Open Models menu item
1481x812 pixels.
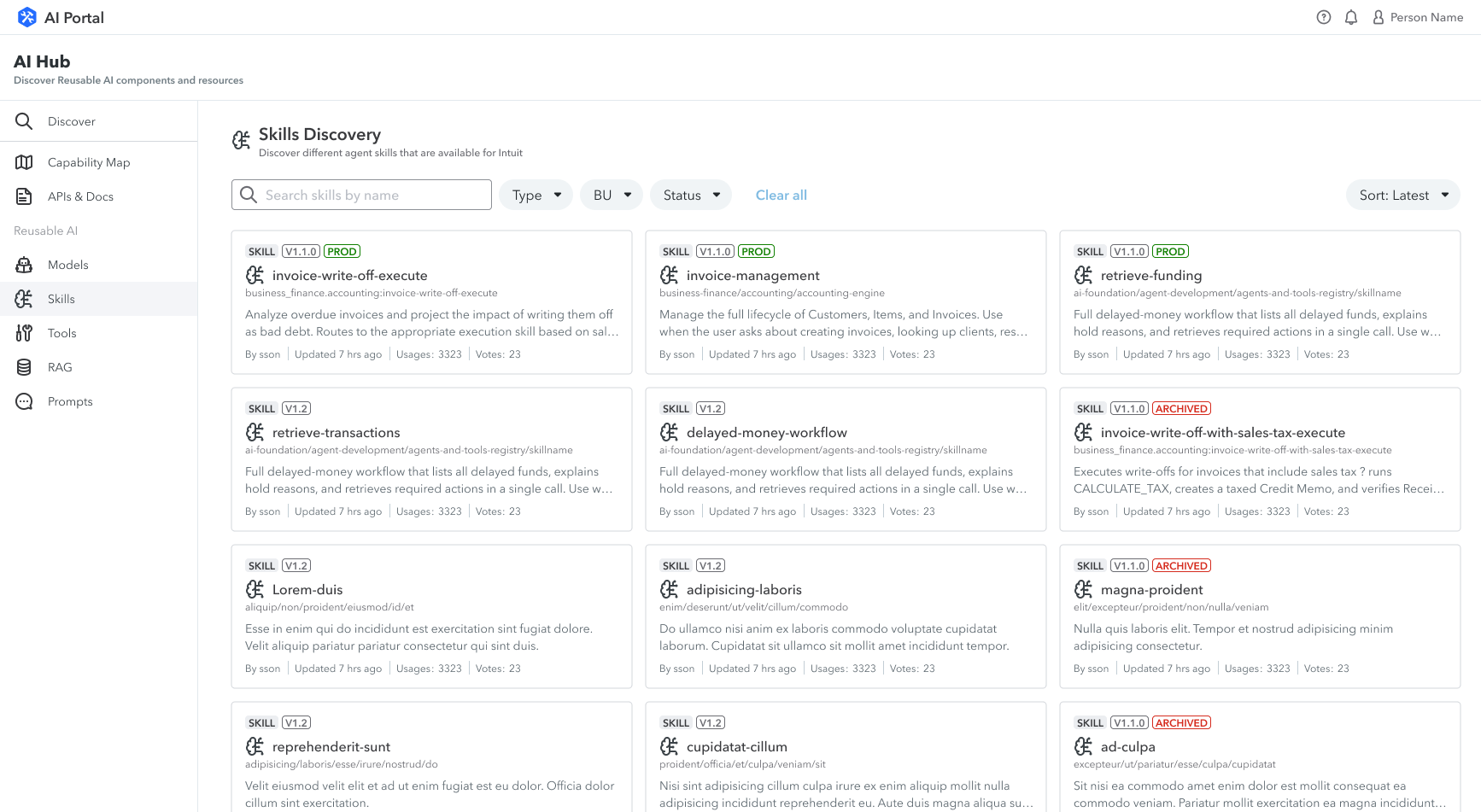[x=98, y=265]
